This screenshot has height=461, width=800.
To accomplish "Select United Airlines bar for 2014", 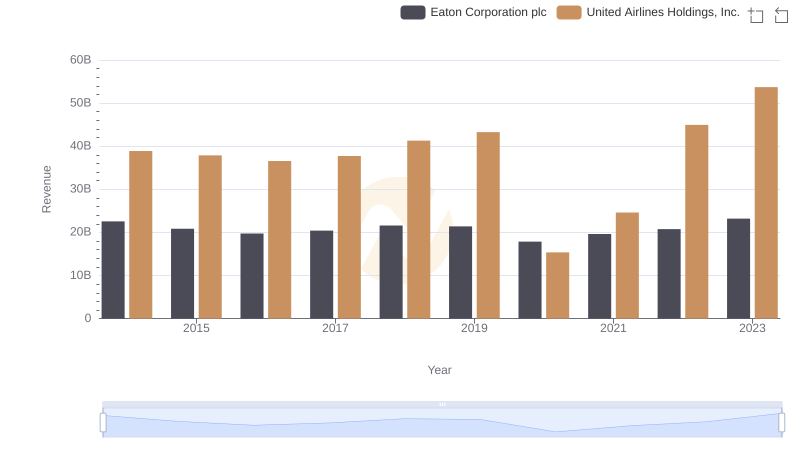I will point(141,235).
